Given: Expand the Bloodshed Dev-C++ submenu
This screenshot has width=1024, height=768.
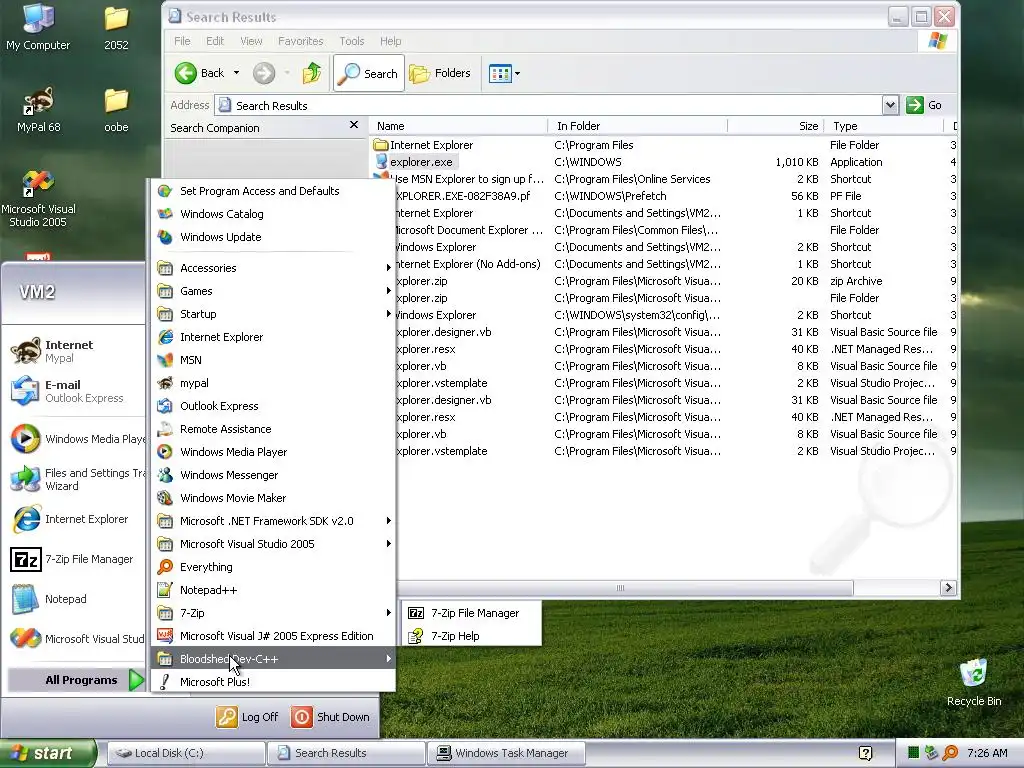Looking at the screenshot, I should pyautogui.click(x=273, y=658).
